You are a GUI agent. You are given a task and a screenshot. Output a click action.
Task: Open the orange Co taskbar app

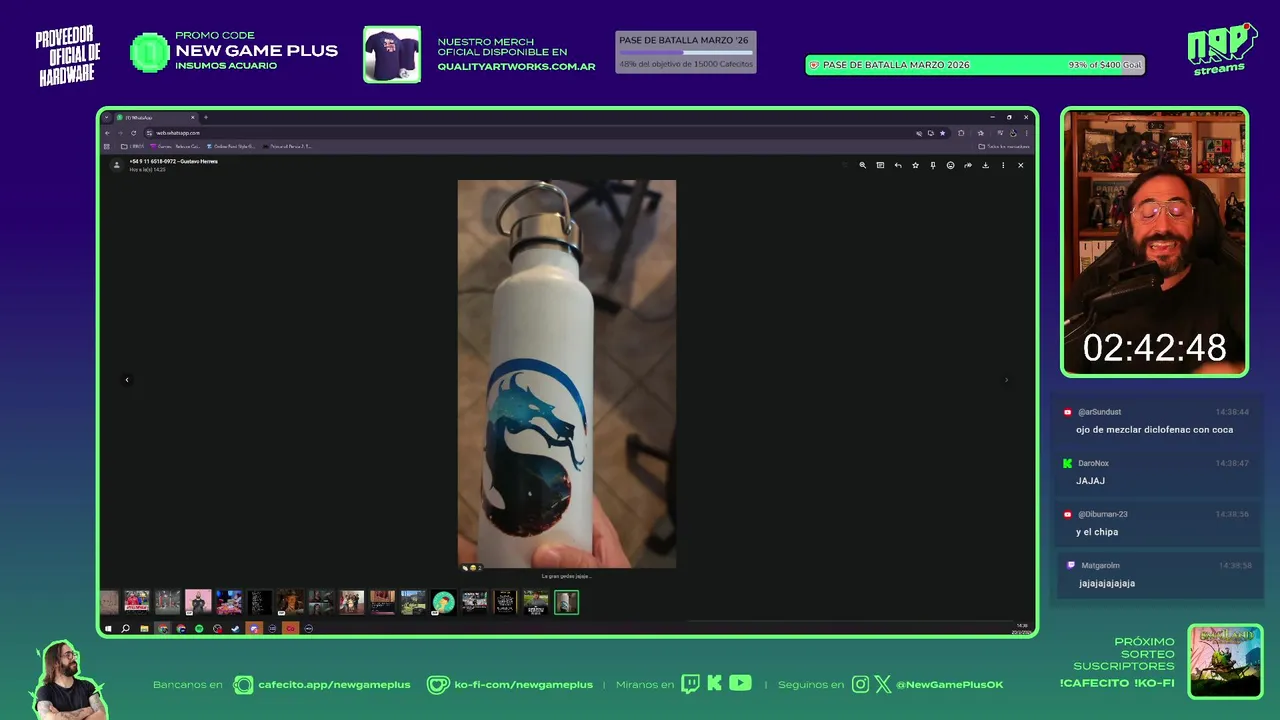[x=291, y=629]
